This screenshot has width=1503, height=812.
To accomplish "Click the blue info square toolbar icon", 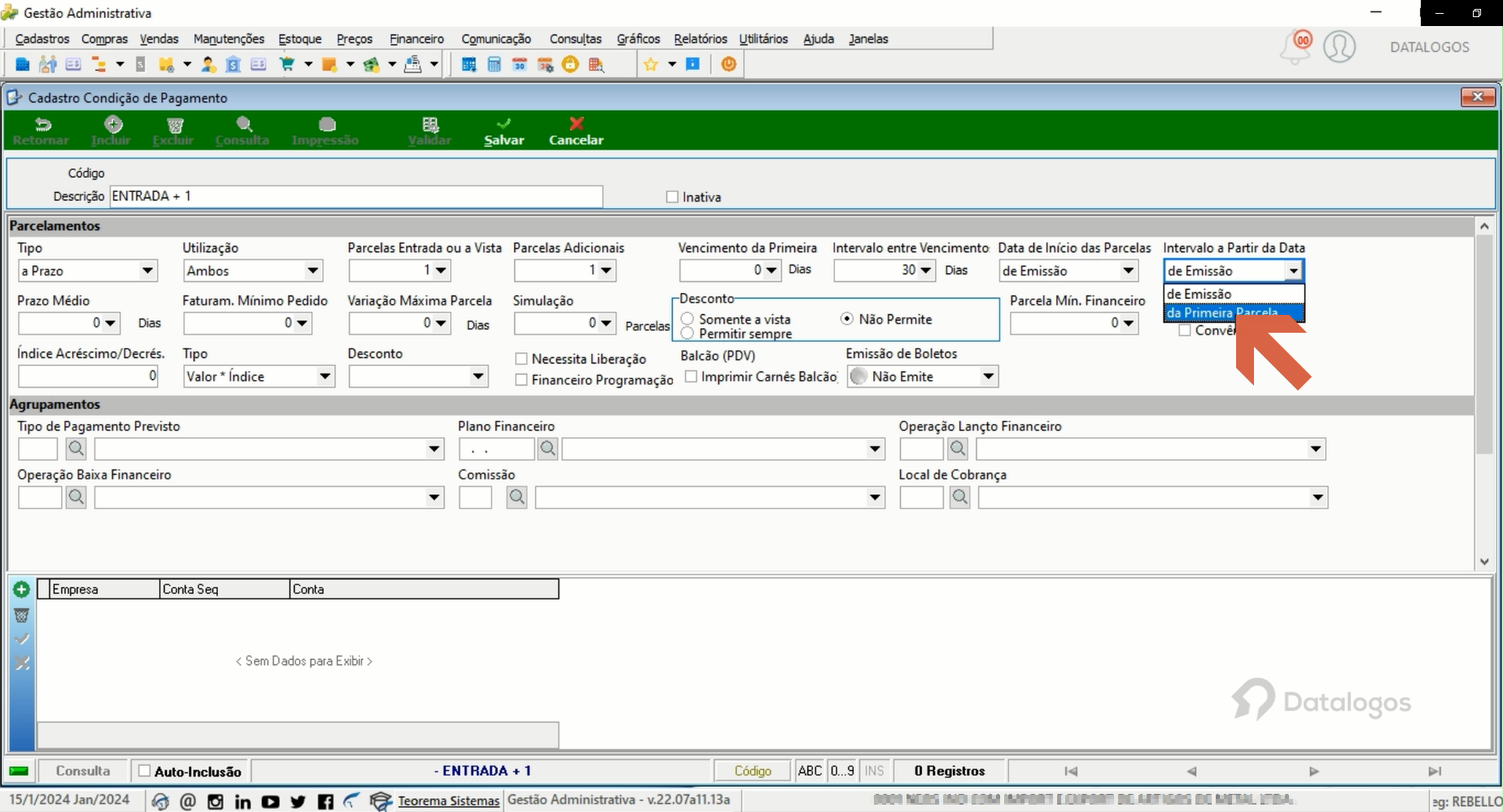I will click(x=693, y=64).
